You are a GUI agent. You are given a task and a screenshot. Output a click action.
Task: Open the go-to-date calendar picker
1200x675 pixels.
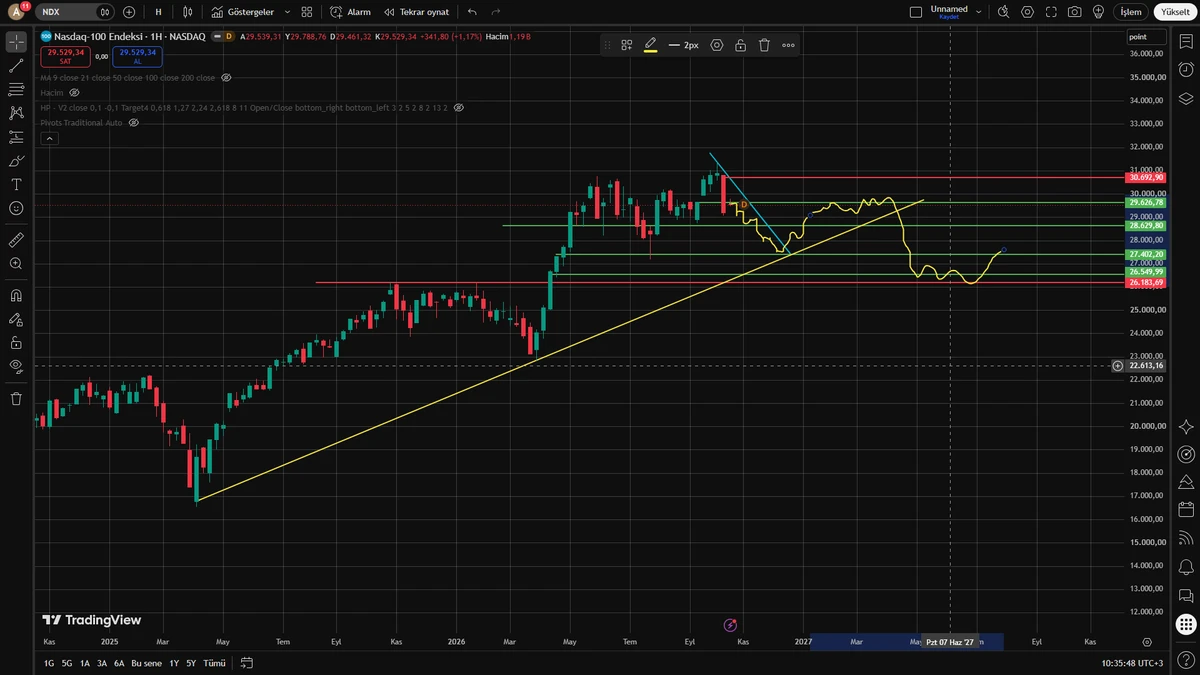(x=247, y=663)
